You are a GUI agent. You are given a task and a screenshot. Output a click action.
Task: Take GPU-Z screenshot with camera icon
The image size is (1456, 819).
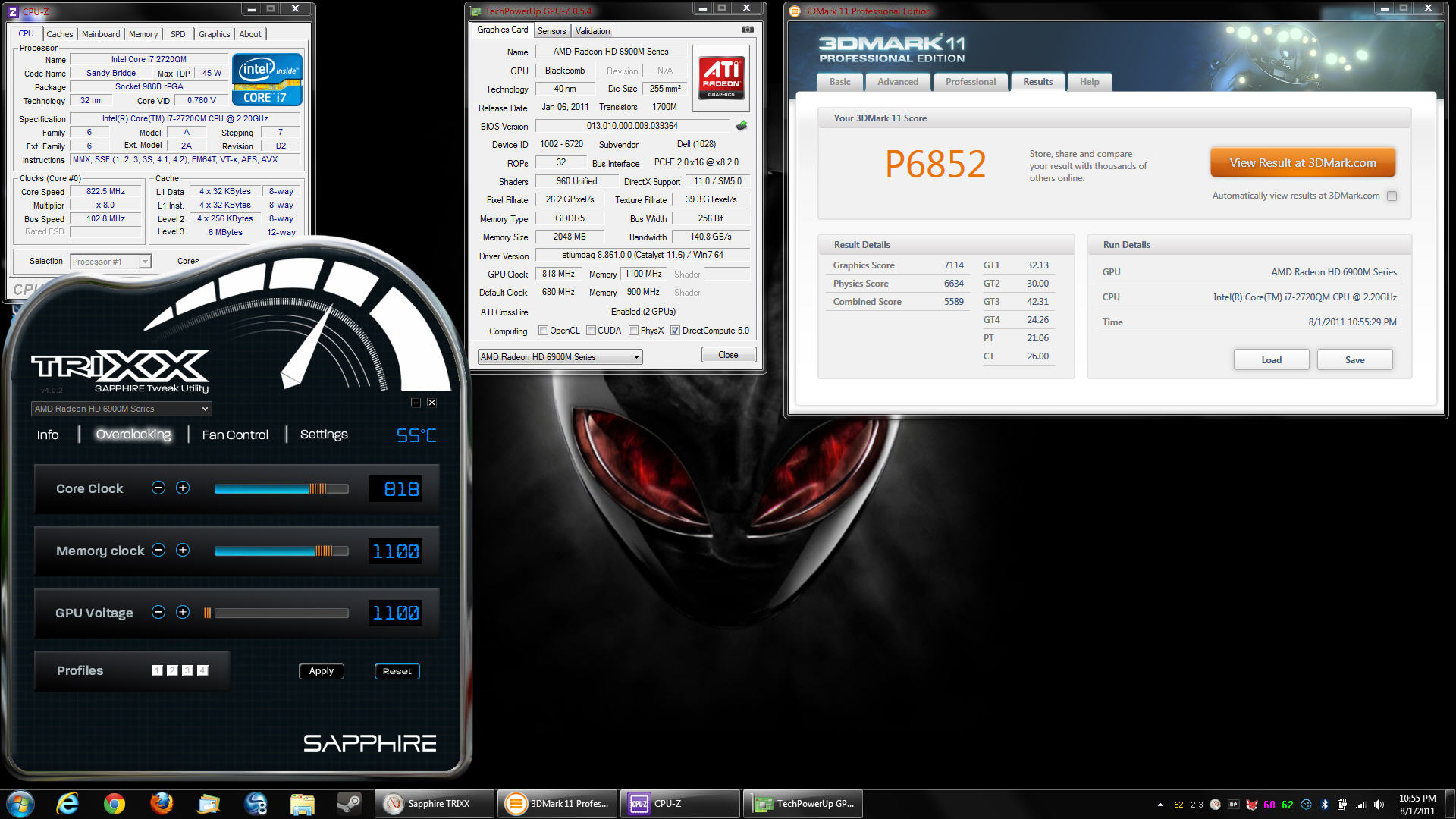pyautogui.click(x=747, y=30)
